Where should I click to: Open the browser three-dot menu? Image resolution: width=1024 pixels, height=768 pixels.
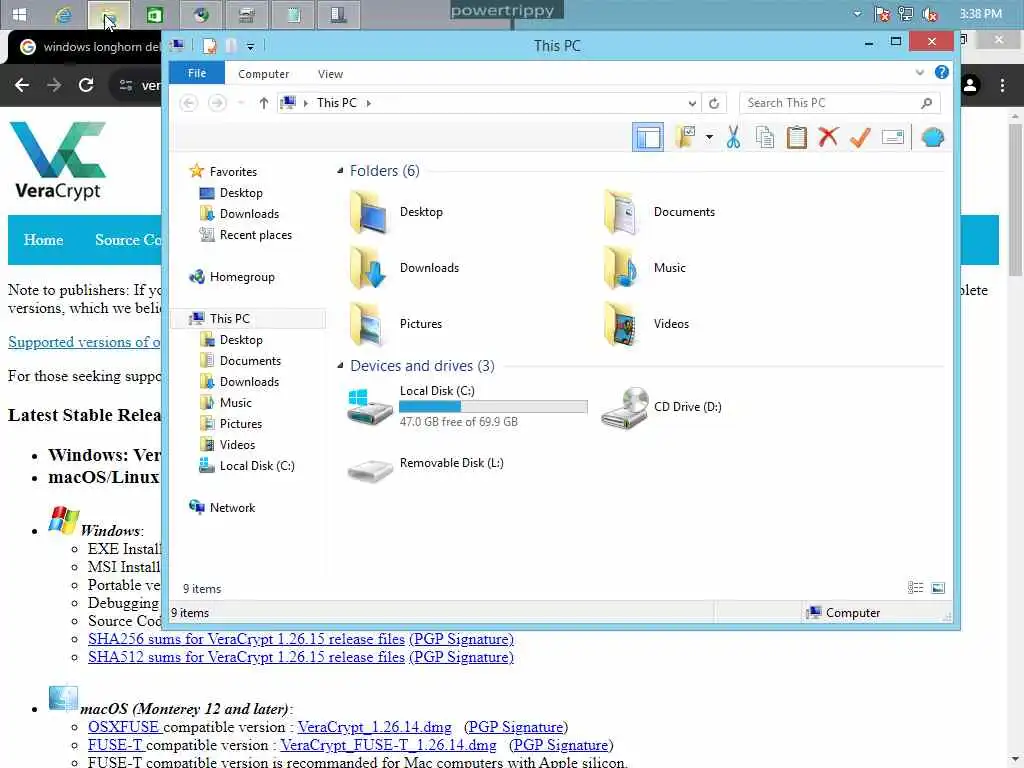pos(1002,85)
